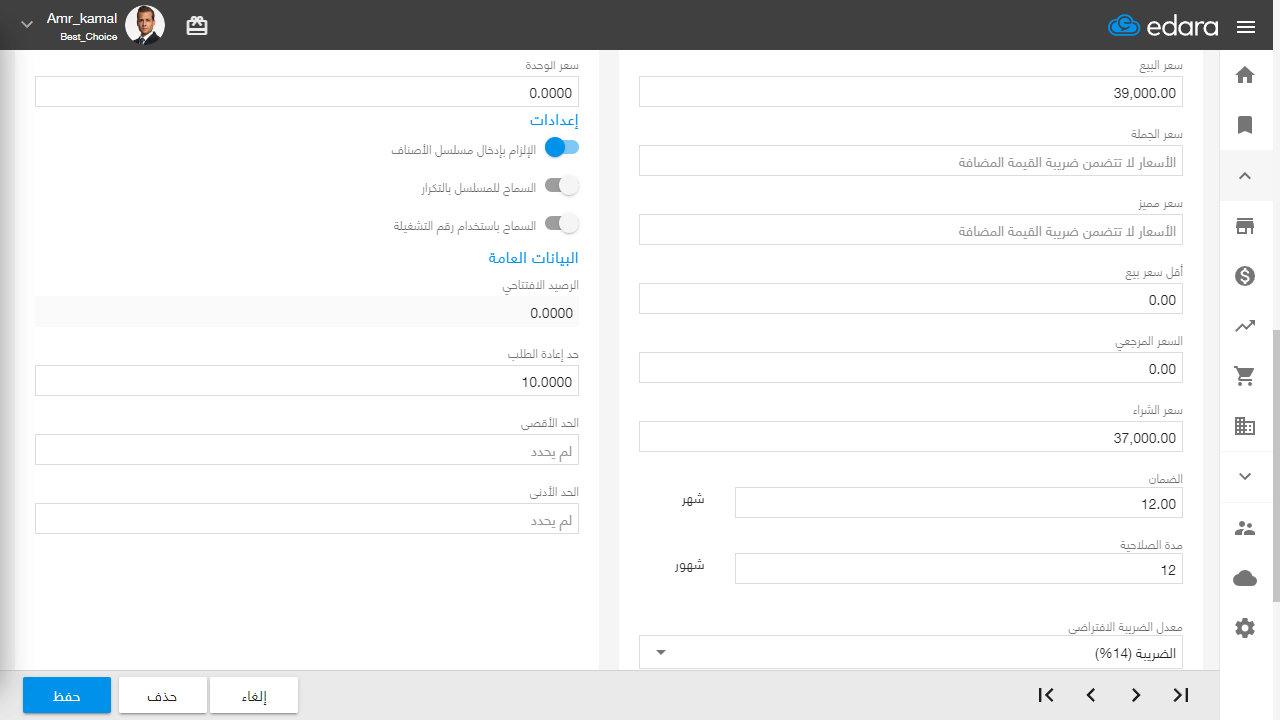Collapse sidebar section with up chevron
This screenshot has height=720, width=1280.
(x=1245, y=176)
